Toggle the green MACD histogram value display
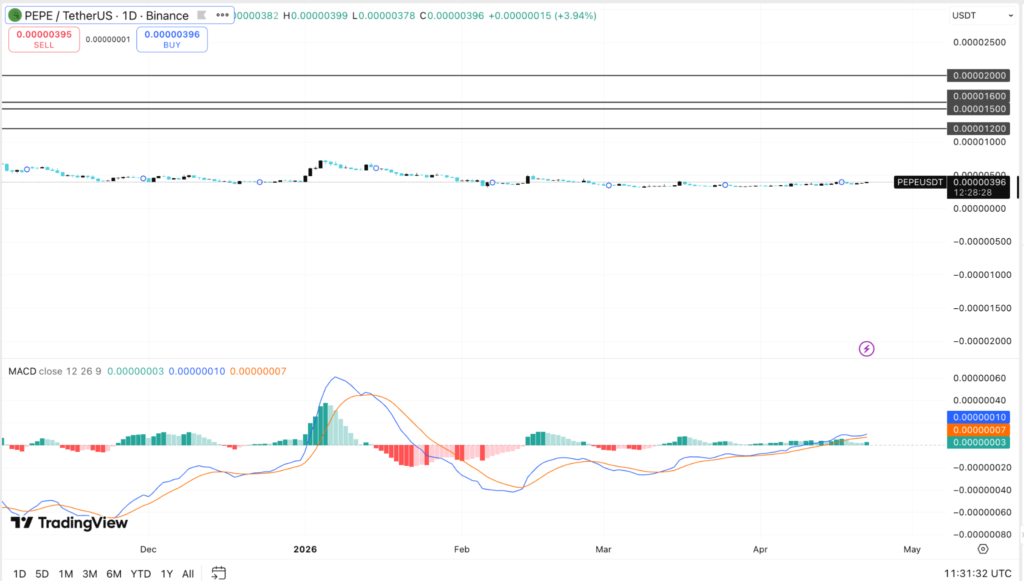1024x581 pixels. click(x=977, y=440)
